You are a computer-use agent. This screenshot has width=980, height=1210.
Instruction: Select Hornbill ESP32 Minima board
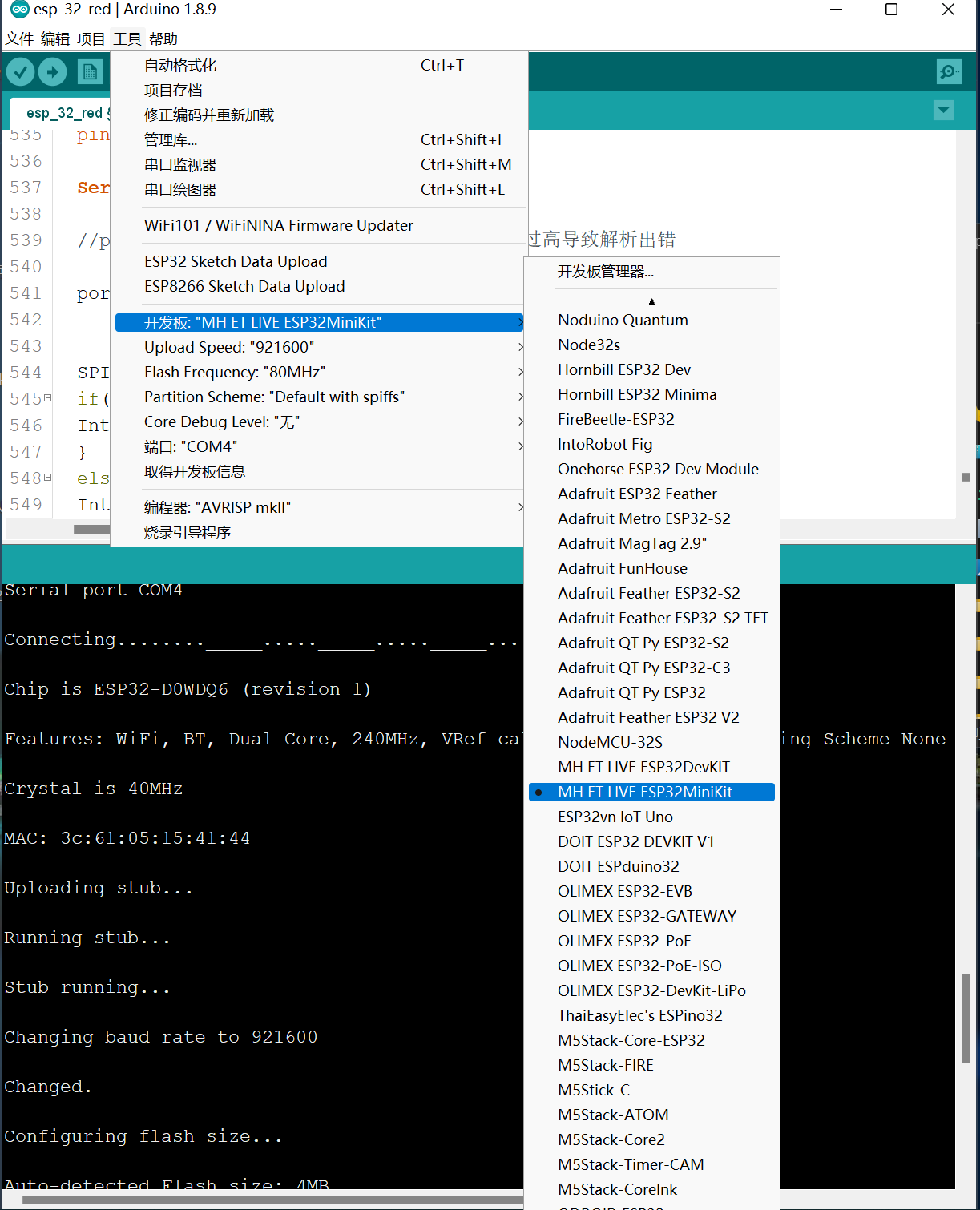point(651,395)
